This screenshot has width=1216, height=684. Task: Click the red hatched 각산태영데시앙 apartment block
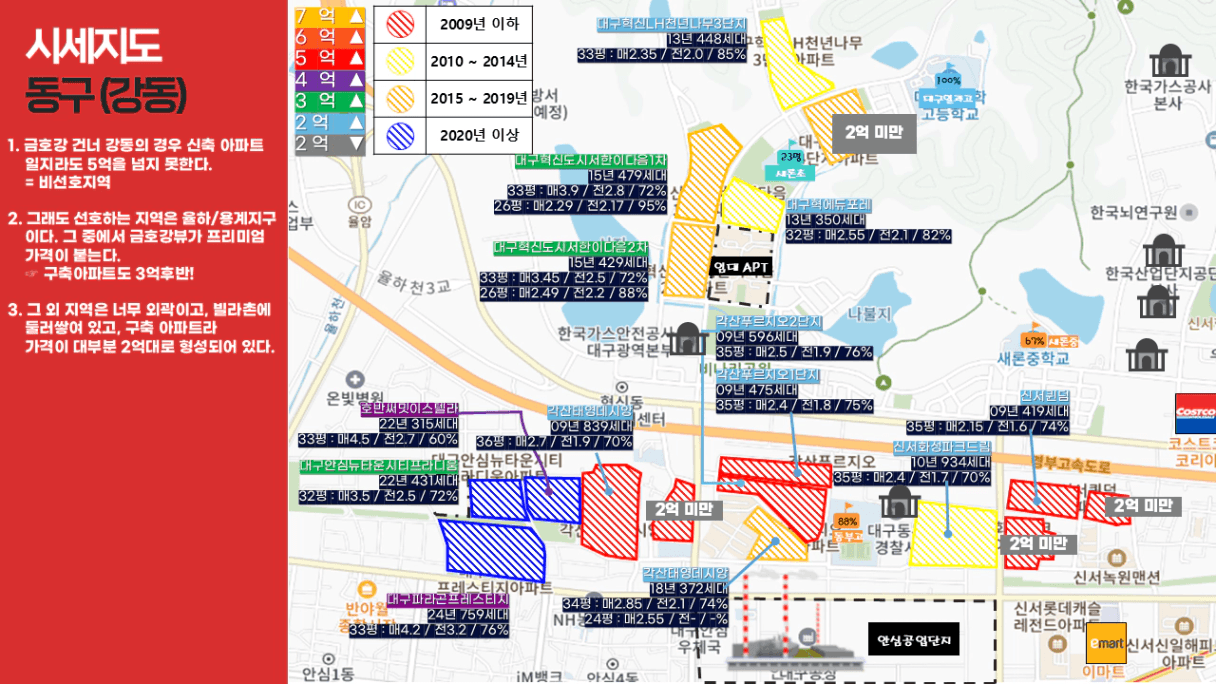coord(611,510)
